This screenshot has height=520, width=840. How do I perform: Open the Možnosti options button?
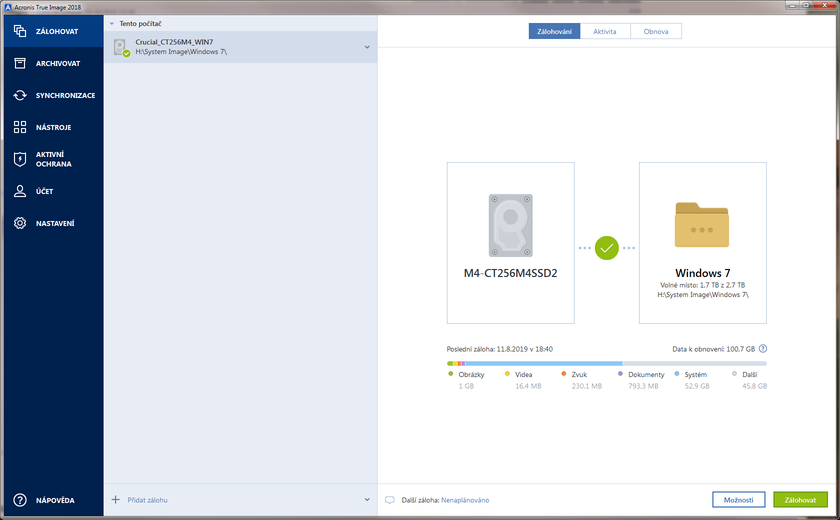pyautogui.click(x=739, y=500)
